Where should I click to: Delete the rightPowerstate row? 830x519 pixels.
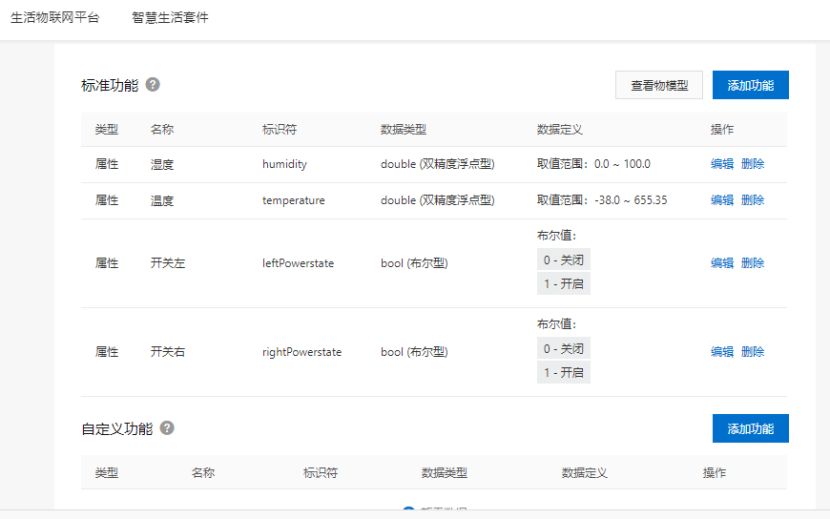(753, 352)
